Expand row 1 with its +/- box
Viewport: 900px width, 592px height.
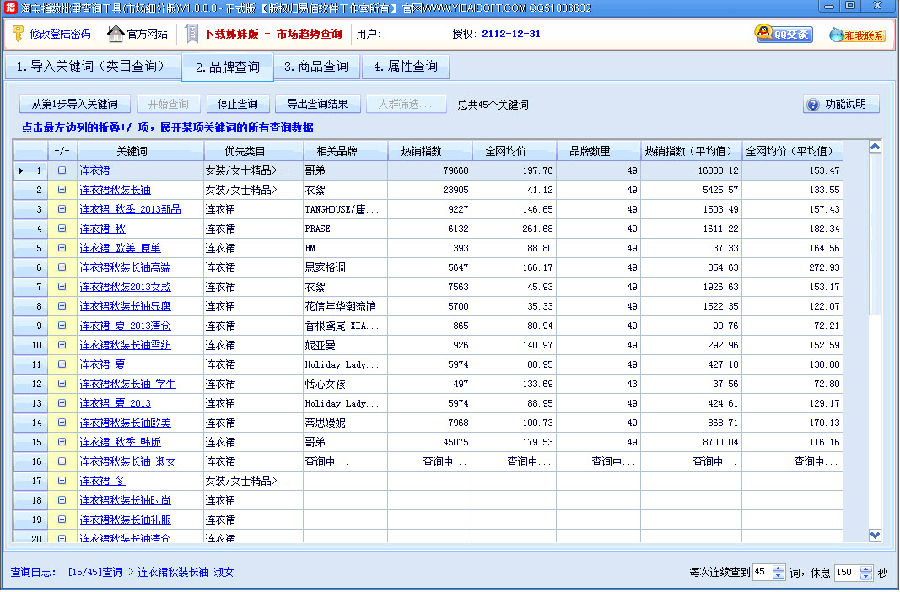[62, 171]
